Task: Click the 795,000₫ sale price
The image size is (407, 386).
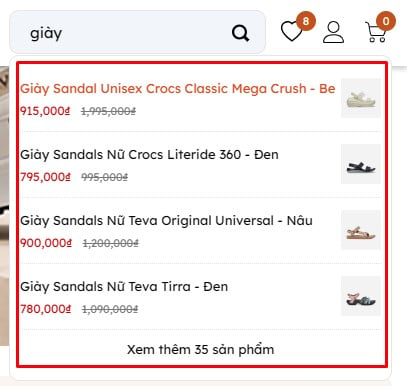Action: [45, 177]
